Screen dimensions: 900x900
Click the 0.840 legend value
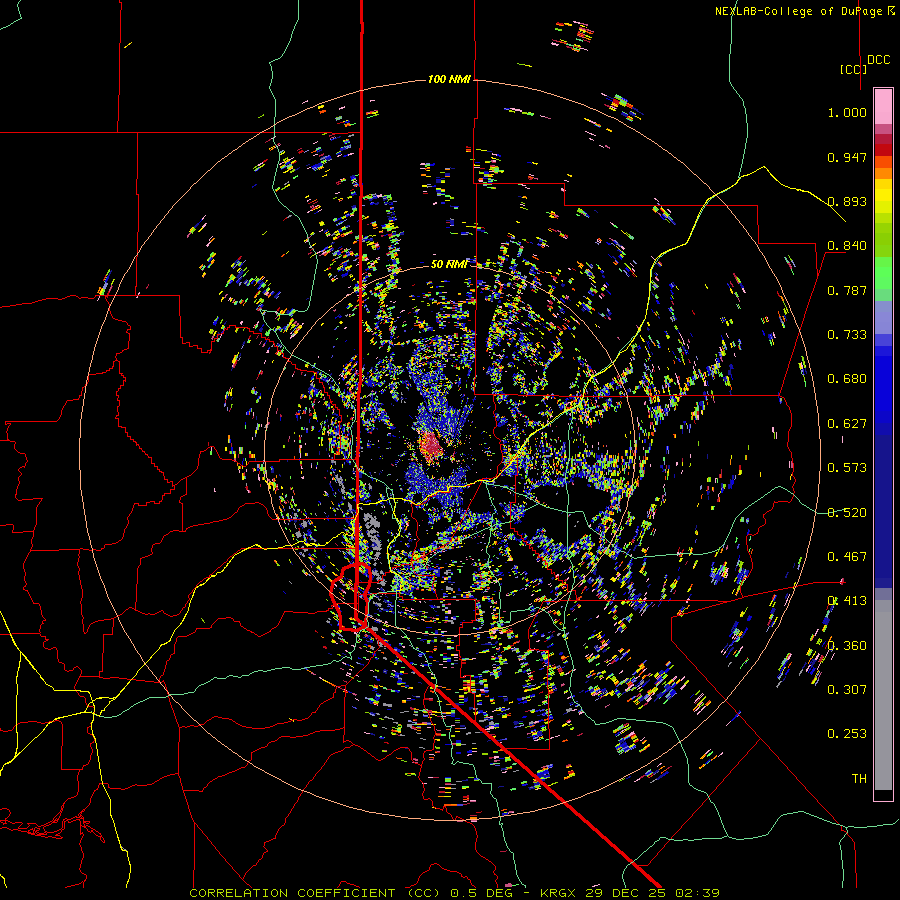pos(847,246)
